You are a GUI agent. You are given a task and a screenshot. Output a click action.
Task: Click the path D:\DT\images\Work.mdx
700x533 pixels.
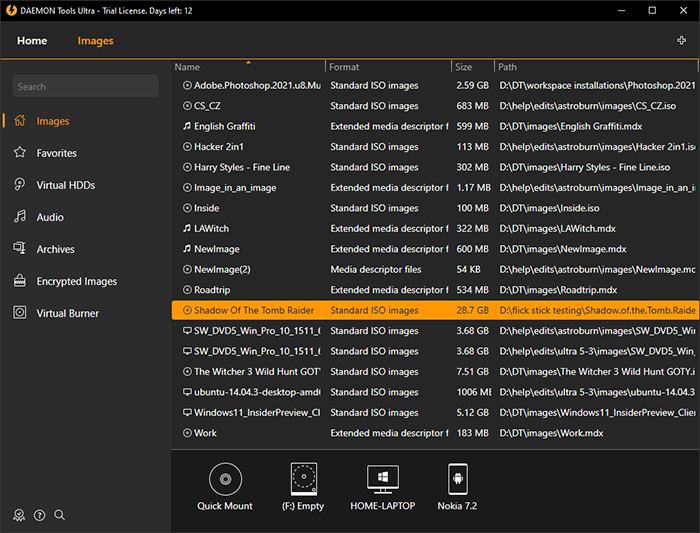pos(551,433)
